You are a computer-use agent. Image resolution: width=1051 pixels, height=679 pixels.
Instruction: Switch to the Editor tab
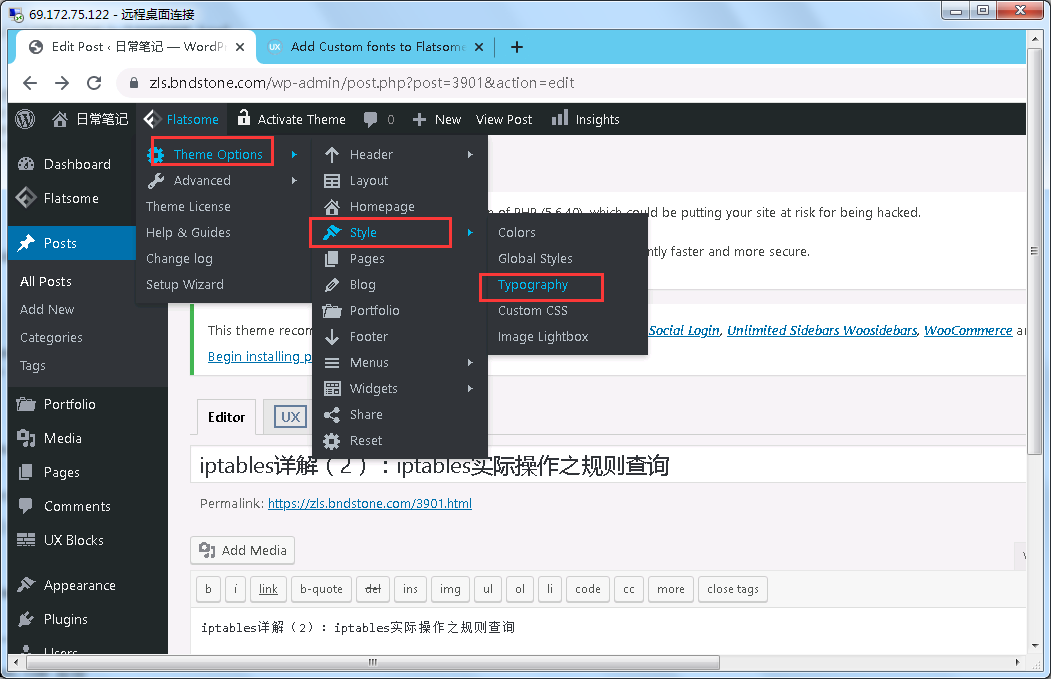tap(227, 417)
